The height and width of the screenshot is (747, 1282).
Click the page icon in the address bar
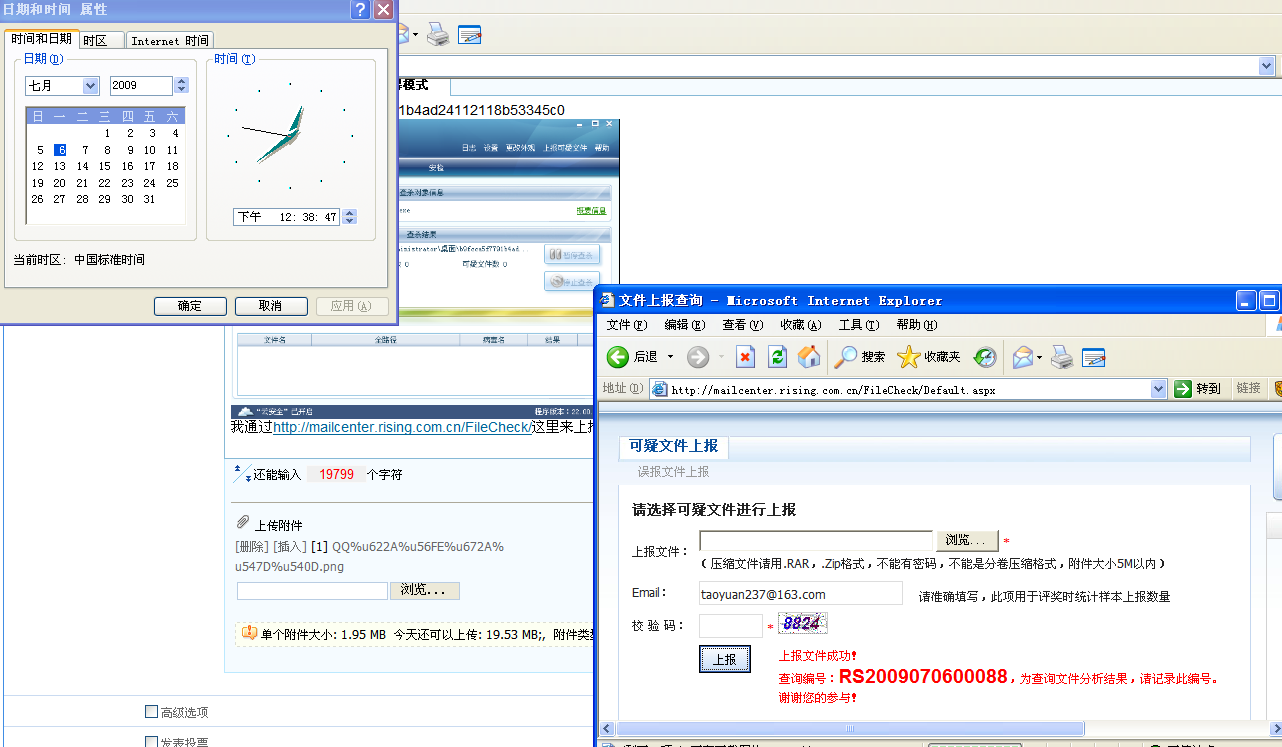click(x=660, y=389)
